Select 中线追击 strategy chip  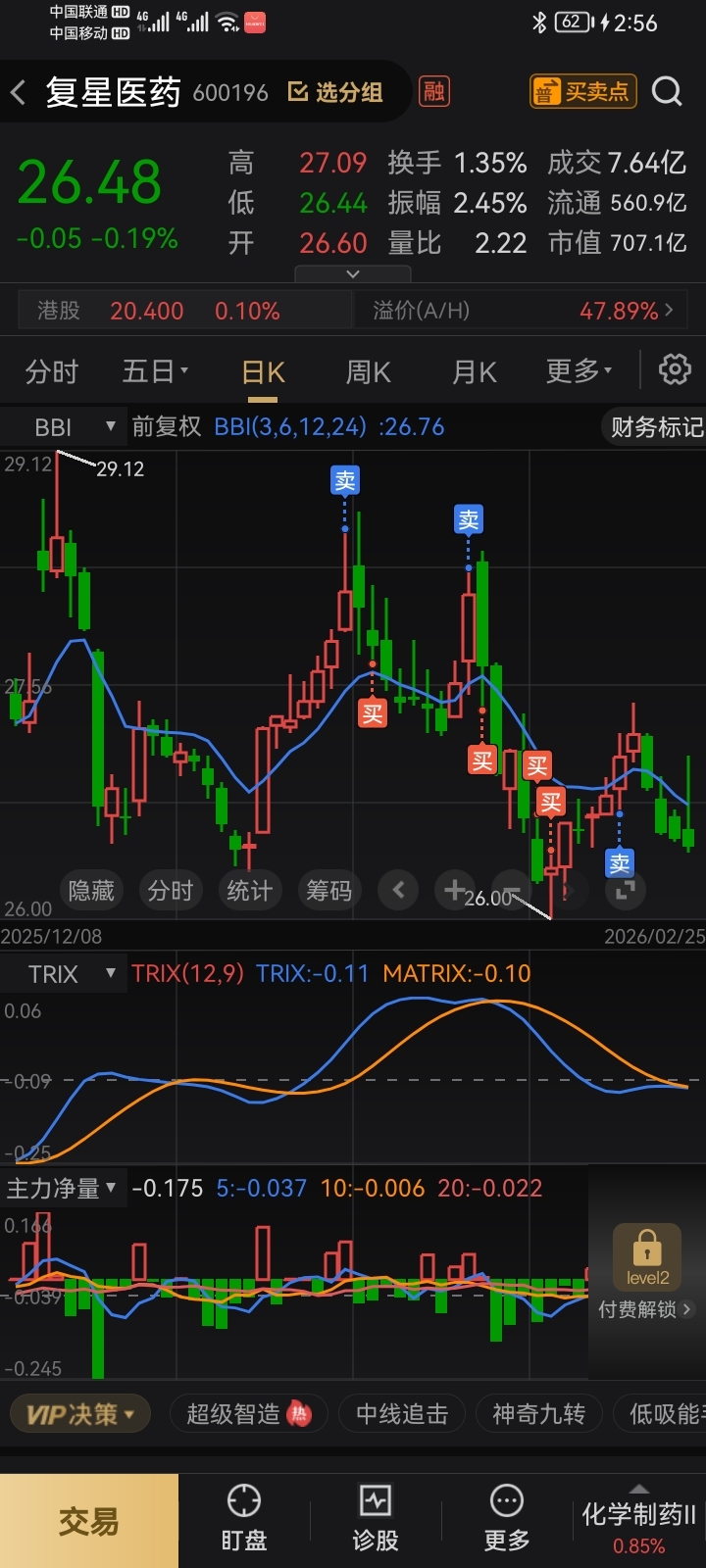point(402,1414)
